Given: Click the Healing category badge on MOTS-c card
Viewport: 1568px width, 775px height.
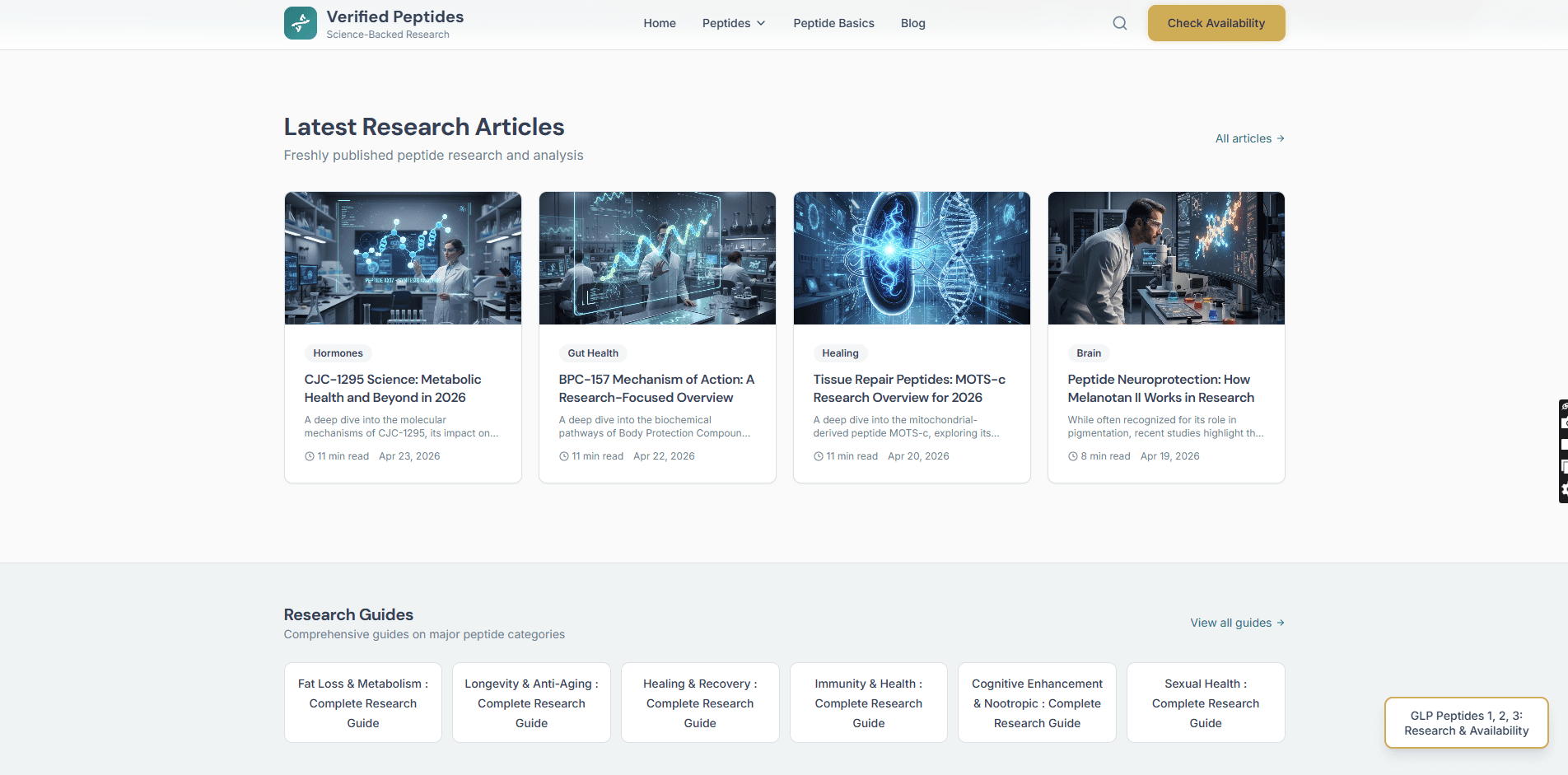Looking at the screenshot, I should [840, 352].
